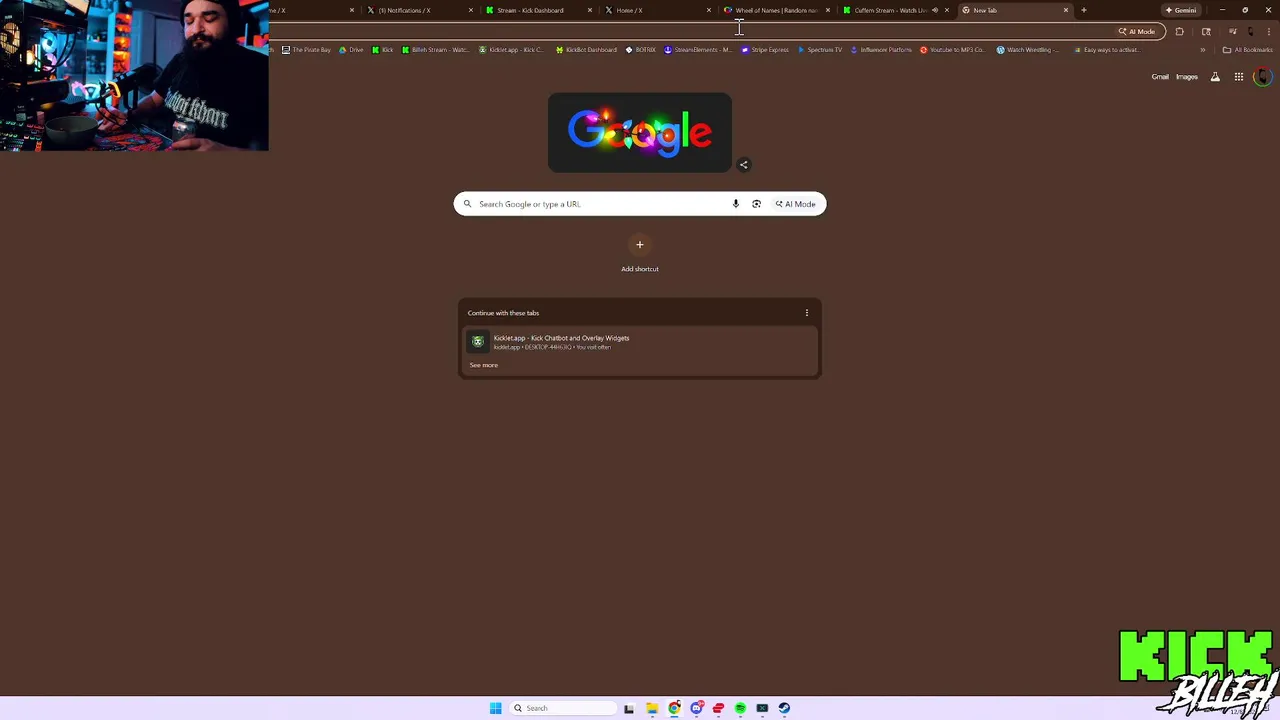Viewport: 1280px width, 720px height.
Task: Open the Stripe Express bookmark
Action: coord(765,50)
